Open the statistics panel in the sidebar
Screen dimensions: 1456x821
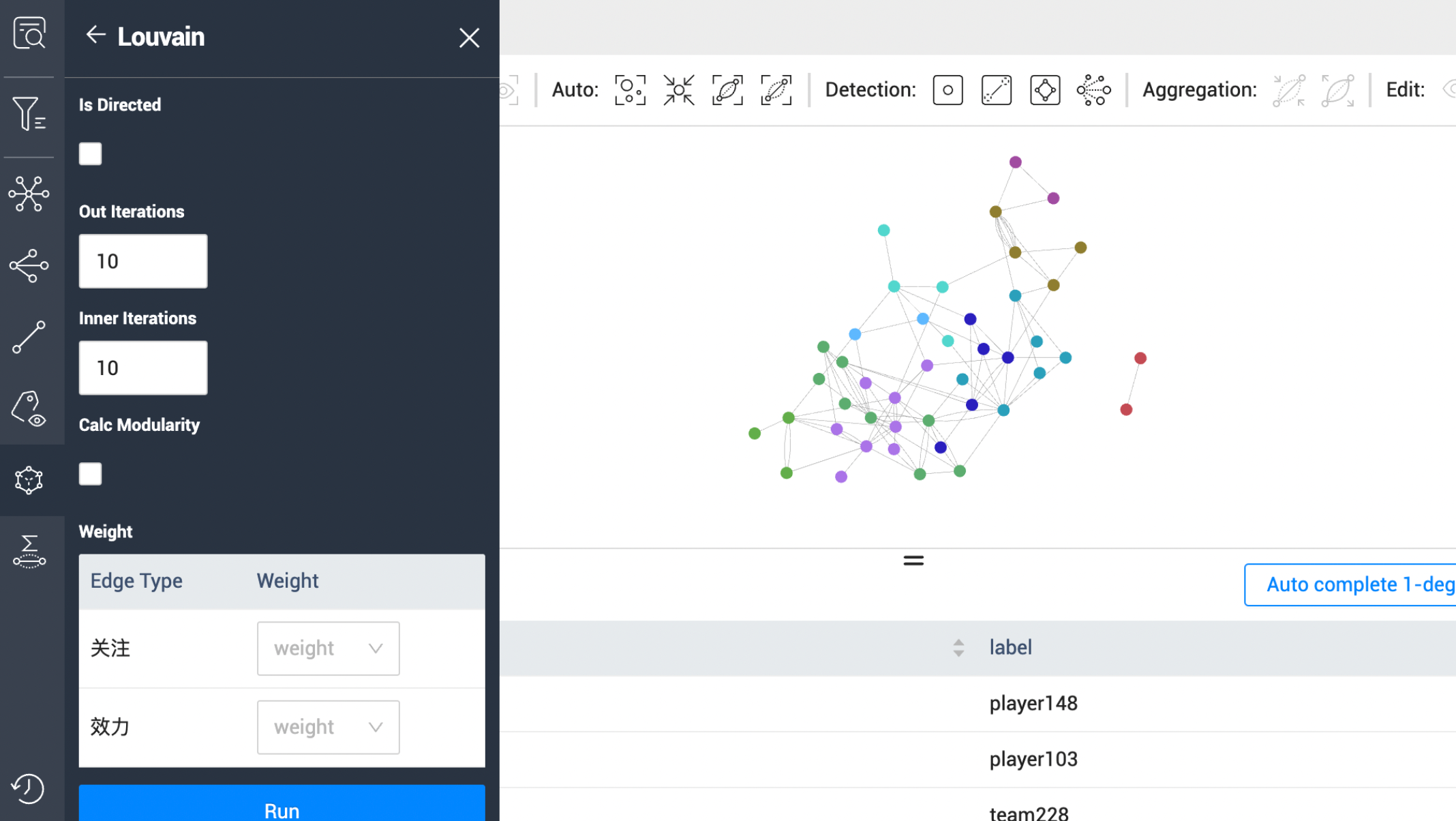tap(29, 551)
